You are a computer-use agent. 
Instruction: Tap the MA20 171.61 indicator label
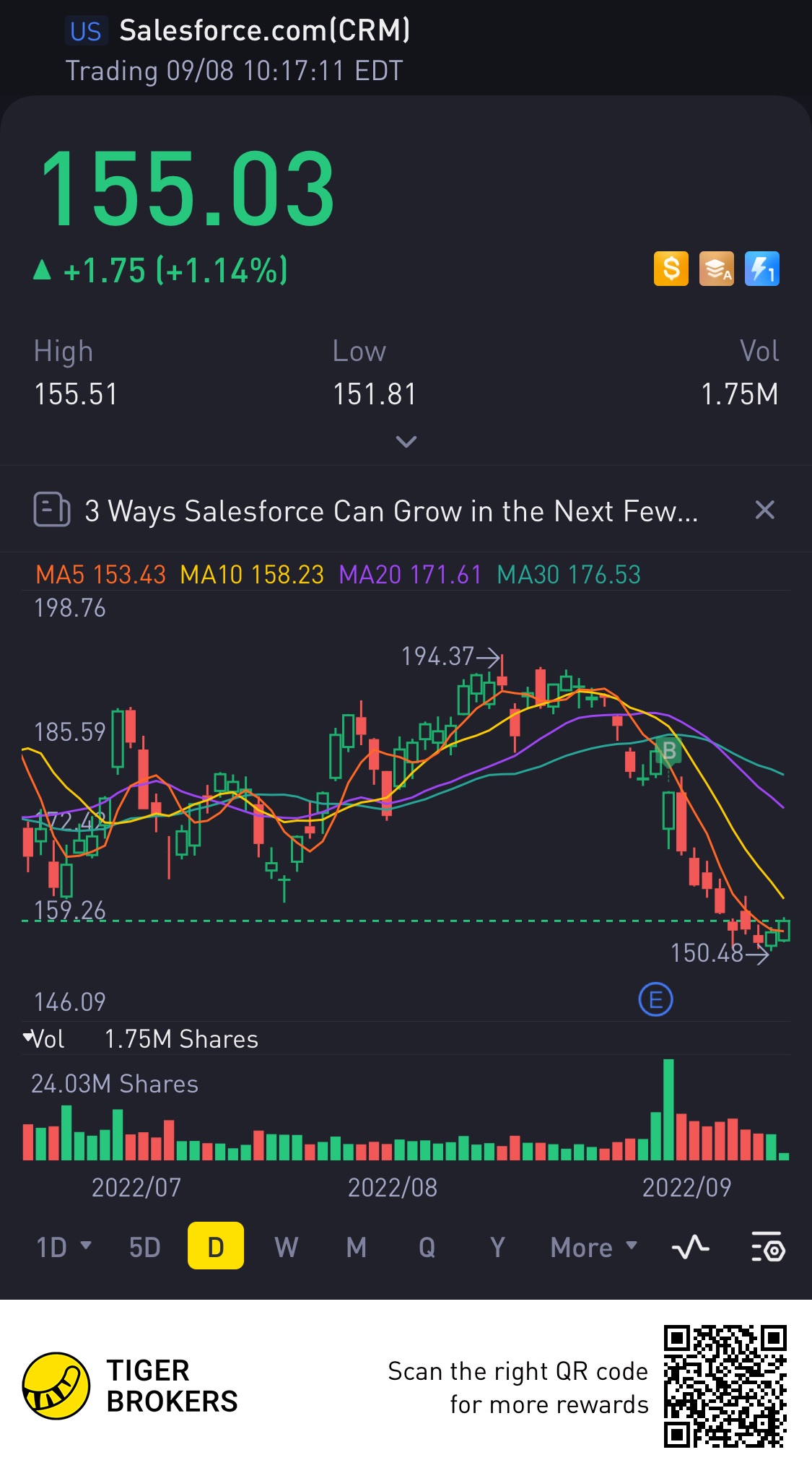pyautogui.click(x=410, y=575)
